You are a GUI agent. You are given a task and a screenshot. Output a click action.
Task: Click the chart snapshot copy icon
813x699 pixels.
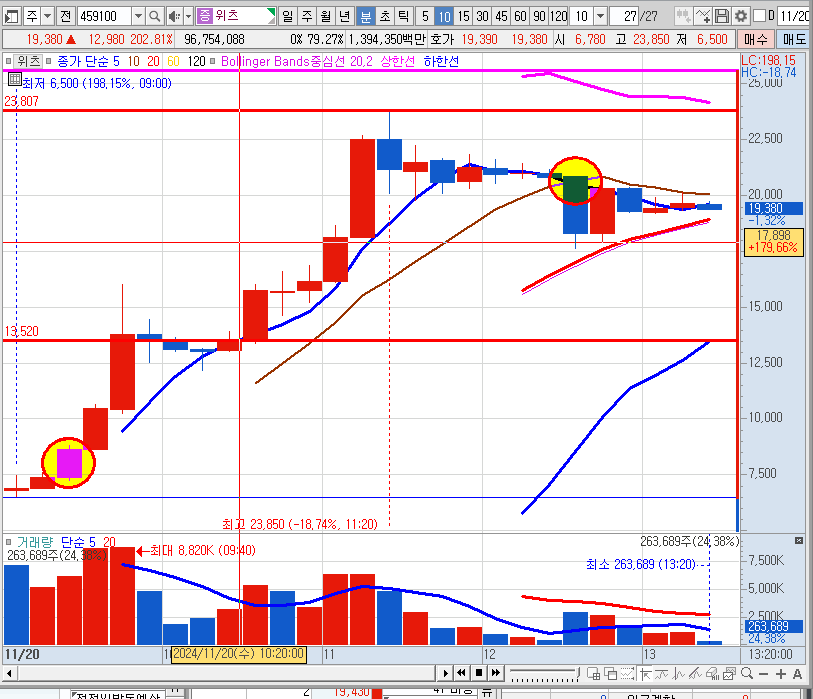tap(730, 674)
